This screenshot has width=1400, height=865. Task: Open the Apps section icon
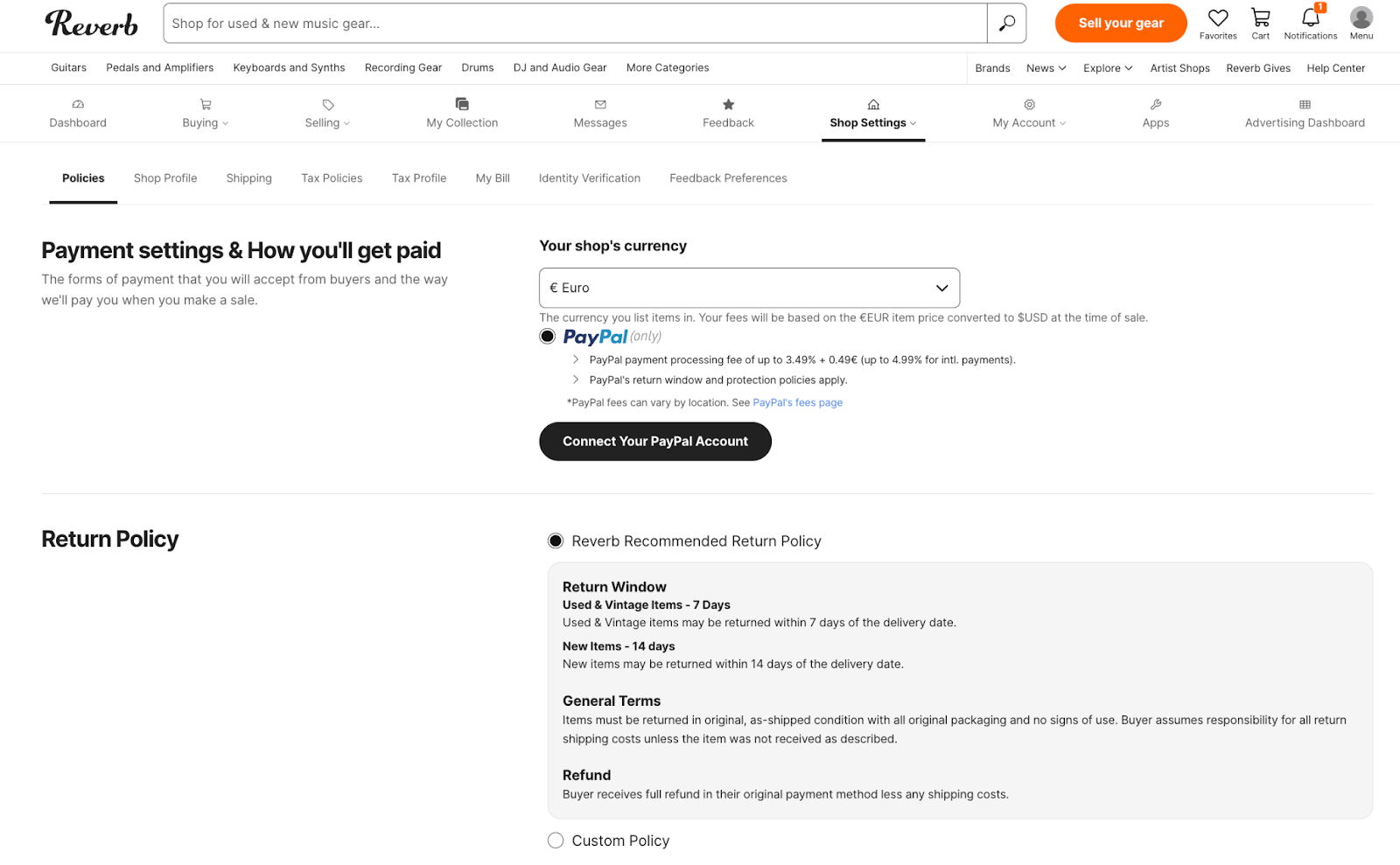[x=1155, y=104]
